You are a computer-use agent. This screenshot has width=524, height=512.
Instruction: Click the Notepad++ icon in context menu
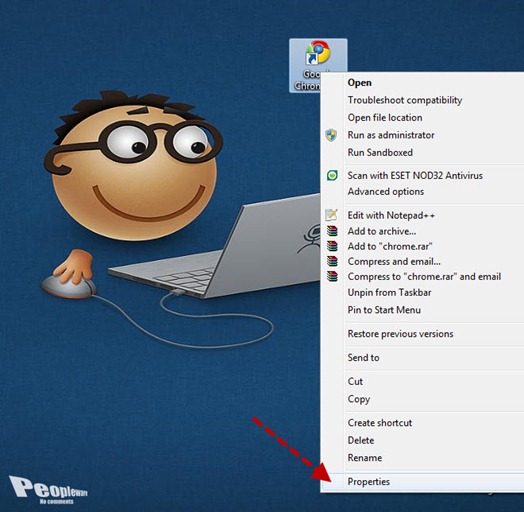(332, 215)
